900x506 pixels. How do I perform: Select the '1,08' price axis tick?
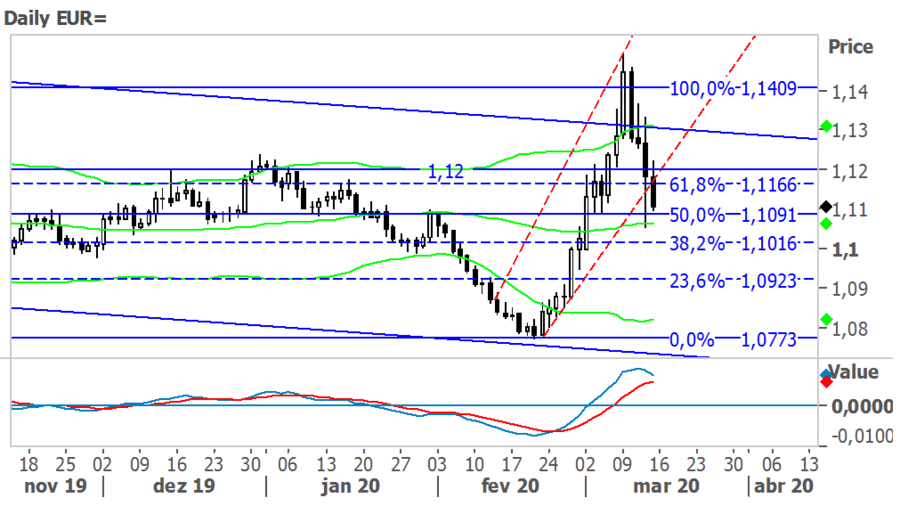tap(851, 329)
